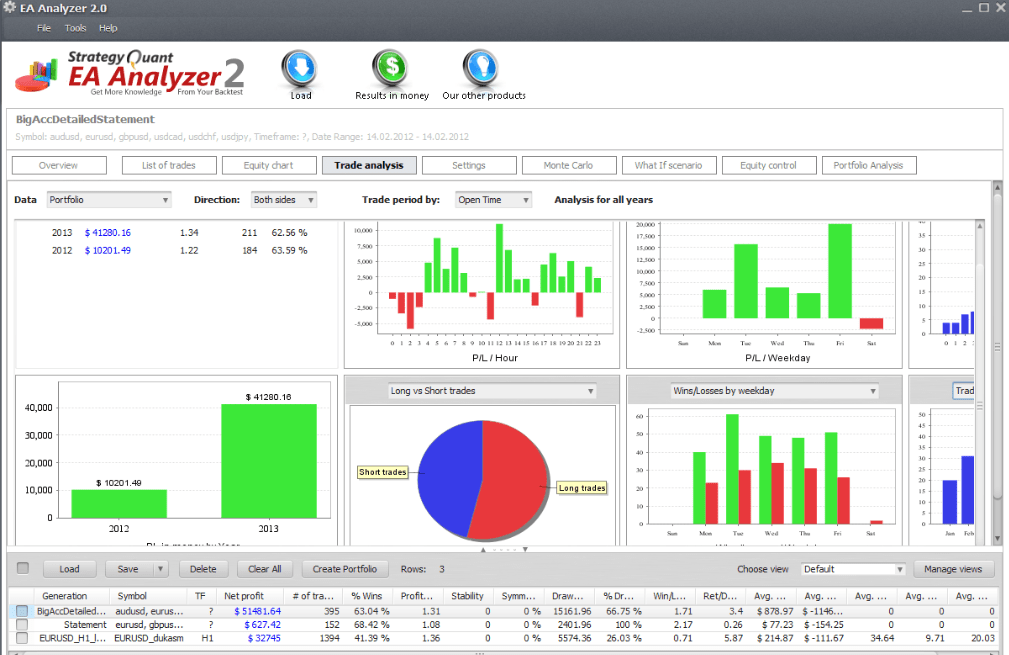1009x655 pixels.
Task: Click the Clear All button
Action: pyautogui.click(x=264, y=569)
